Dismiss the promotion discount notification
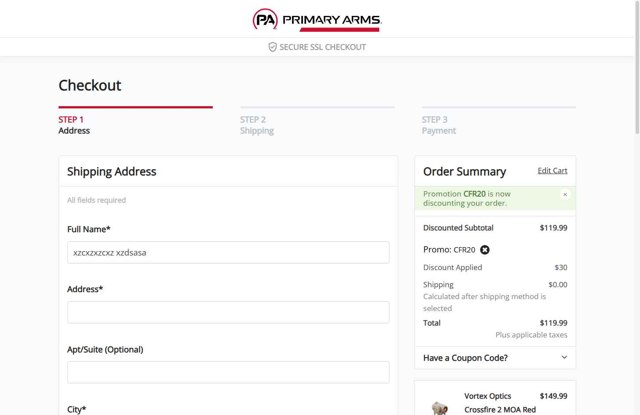Image resolution: width=640 pixels, height=415 pixels. click(x=565, y=194)
